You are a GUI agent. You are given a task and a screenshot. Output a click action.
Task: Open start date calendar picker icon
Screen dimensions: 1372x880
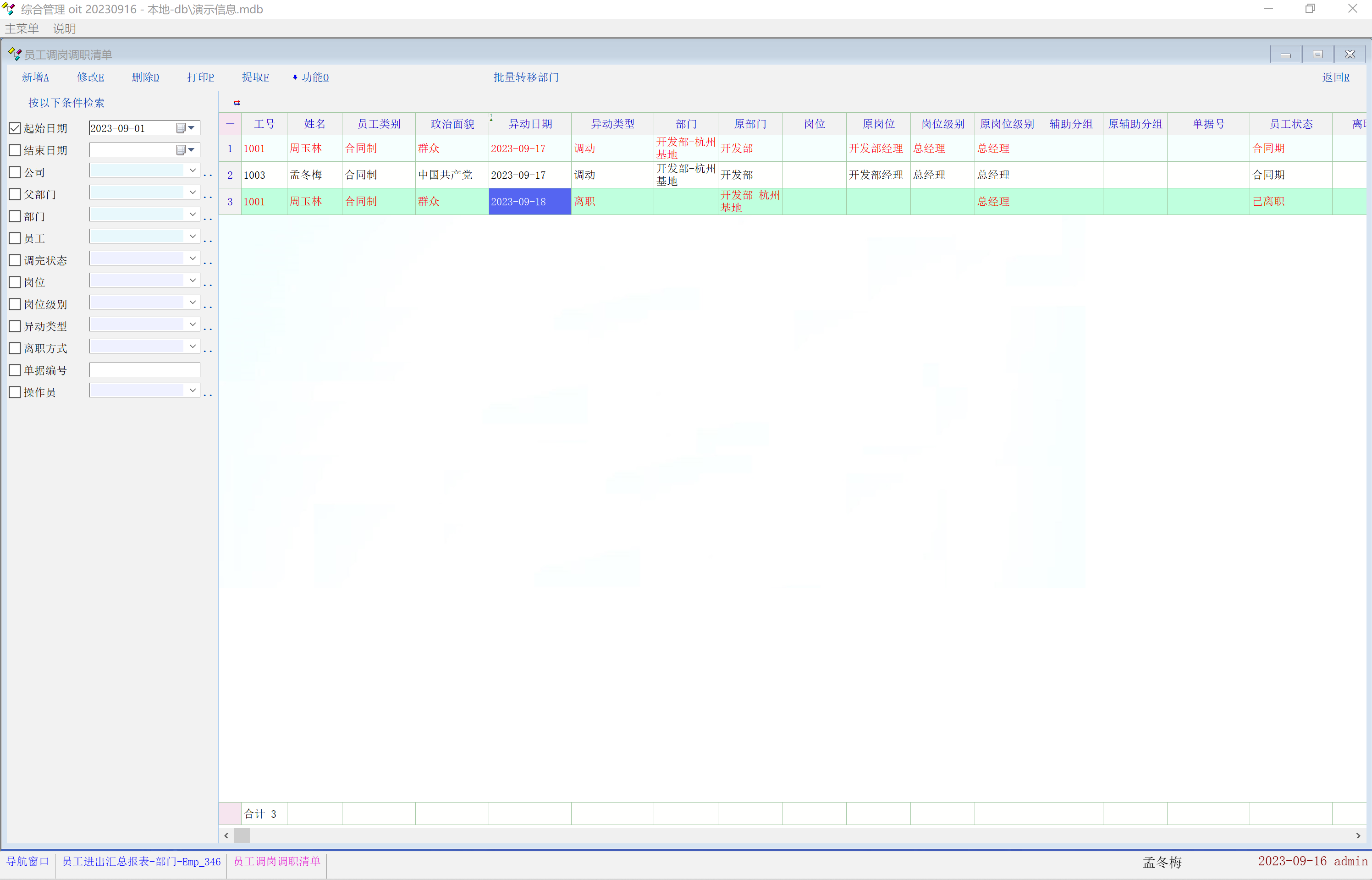pos(181,128)
